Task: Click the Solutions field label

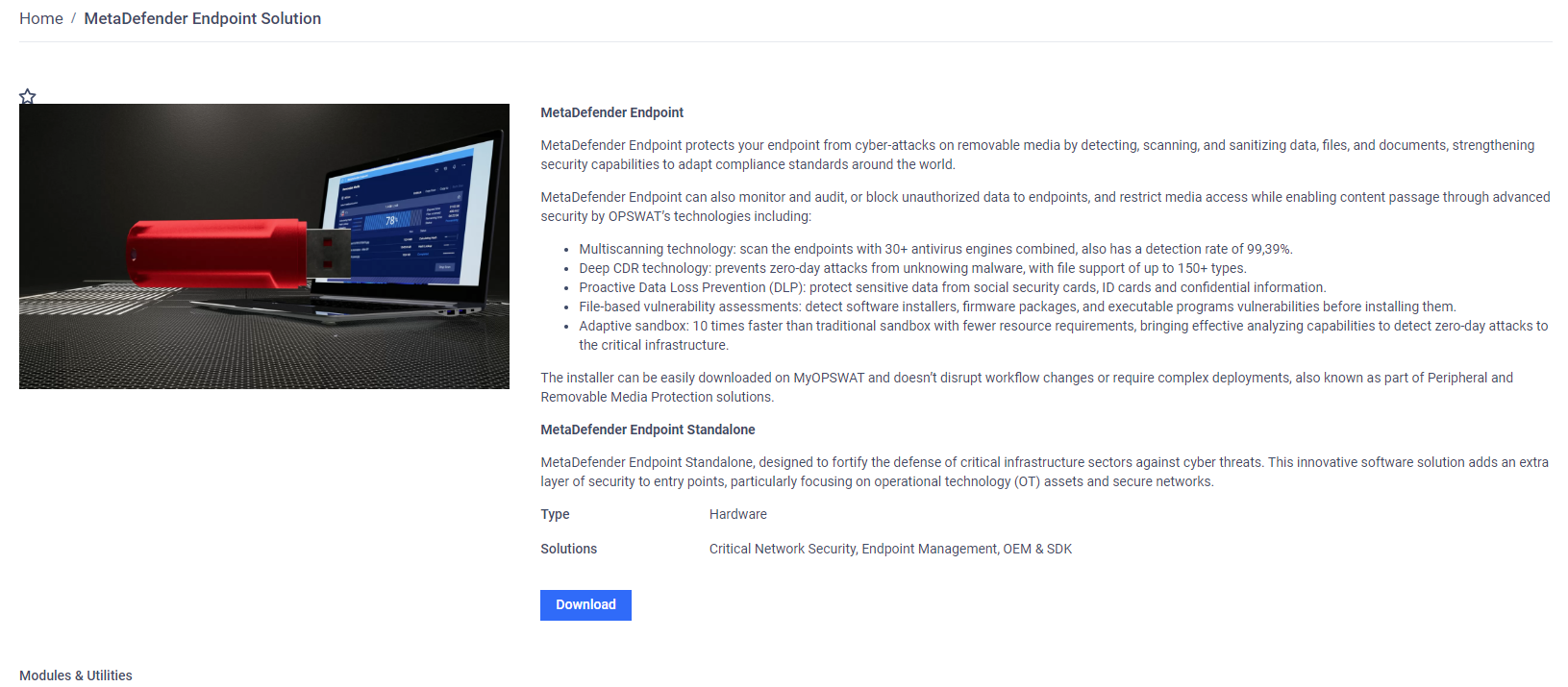Action: pos(568,549)
